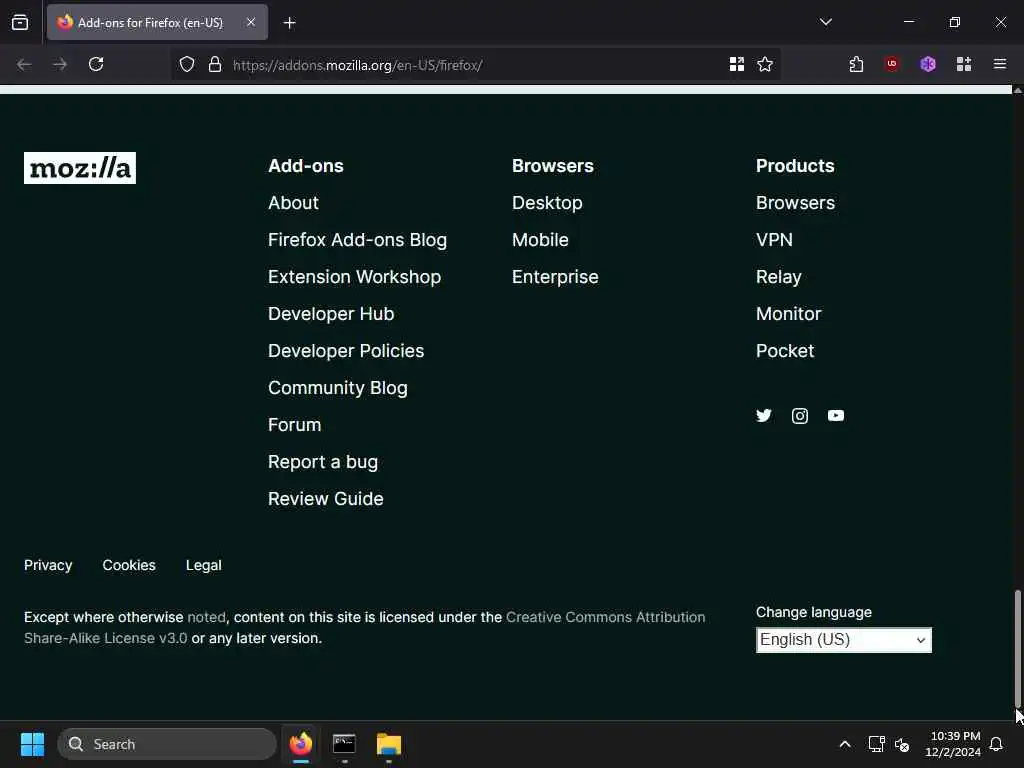Open Mobile browsers link

pos(540,240)
